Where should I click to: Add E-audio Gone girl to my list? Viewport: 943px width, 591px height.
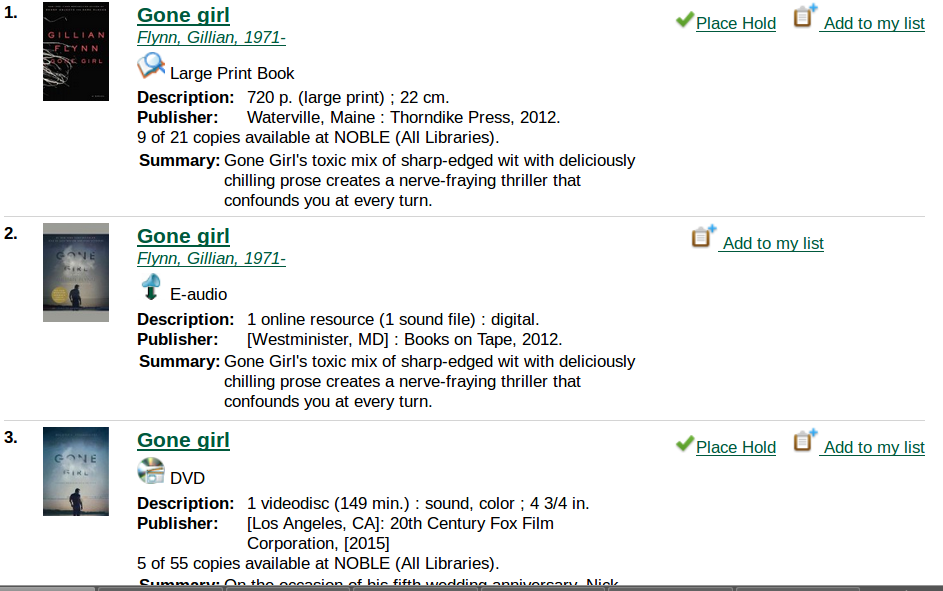pos(772,243)
